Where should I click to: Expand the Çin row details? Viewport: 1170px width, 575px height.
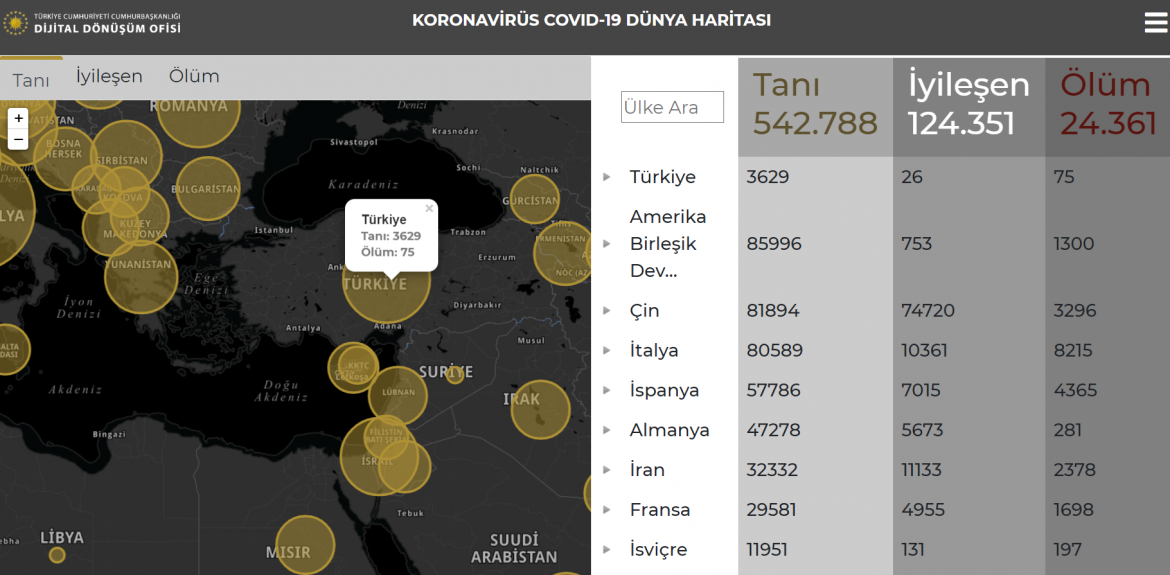click(606, 311)
